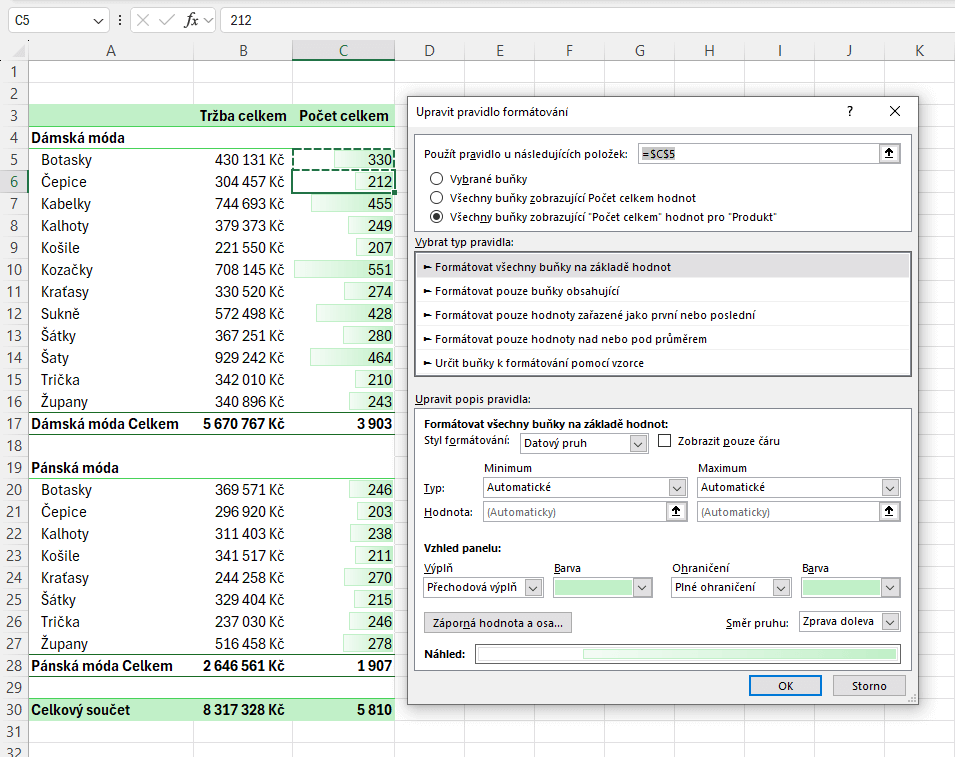Click the OK button
The image size is (955, 757).
point(785,686)
